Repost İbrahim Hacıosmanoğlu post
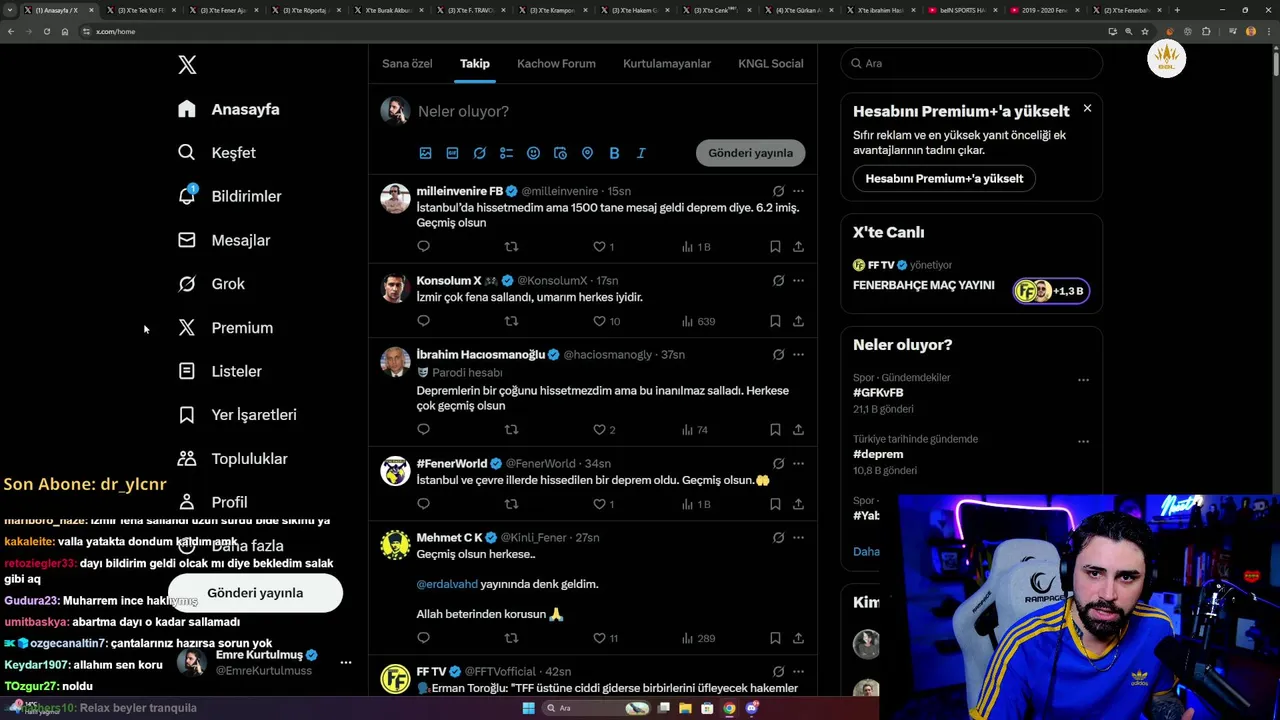This screenshot has width=1280, height=720. point(511,430)
